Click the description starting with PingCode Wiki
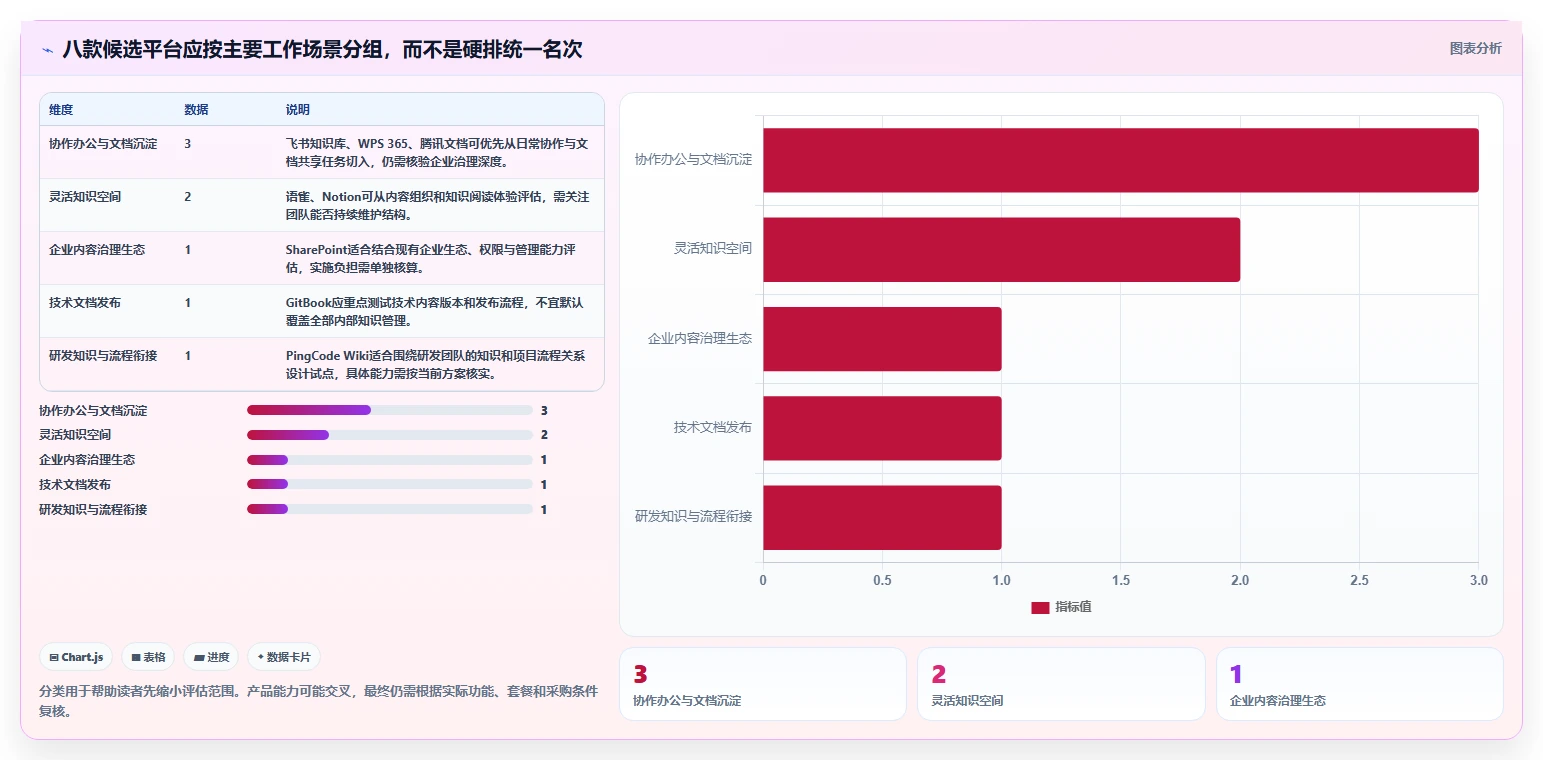1543x760 pixels. [x=436, y=364]
